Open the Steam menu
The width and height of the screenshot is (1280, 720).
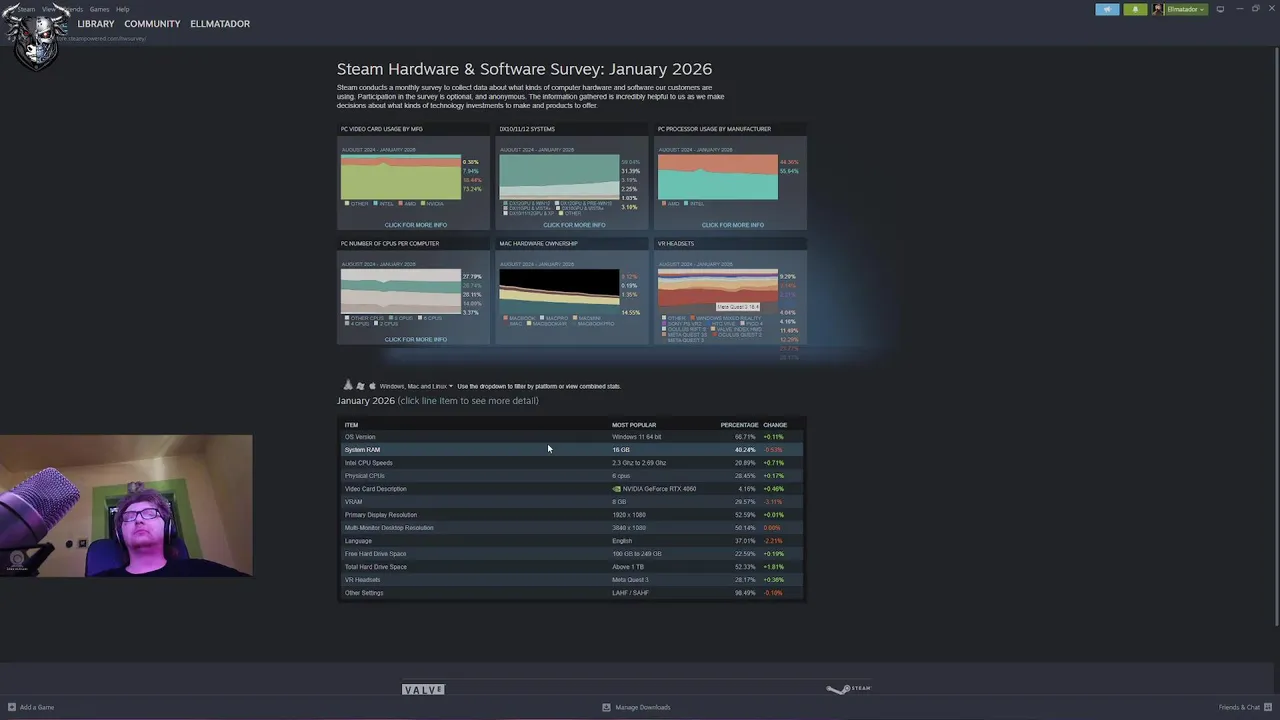point(26,9)
